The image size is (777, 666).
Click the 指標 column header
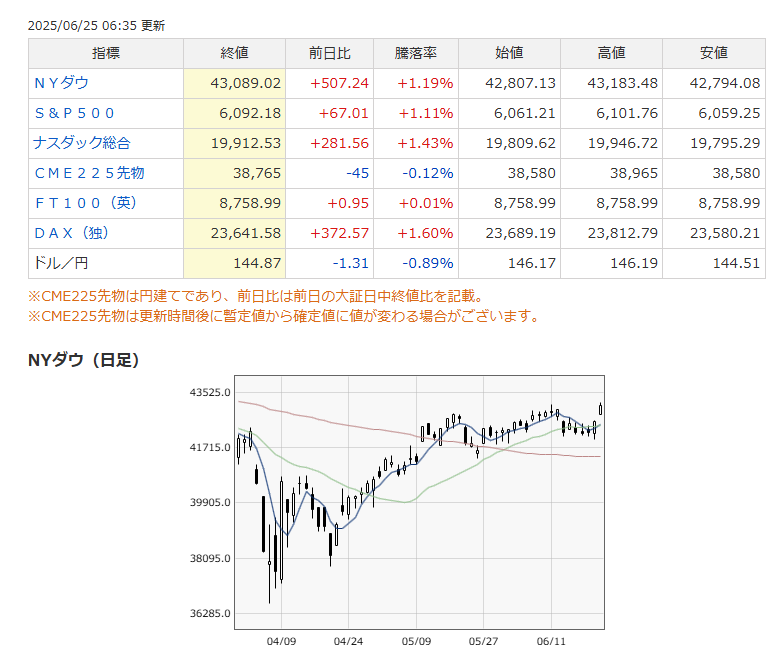click(x=106, y=53)
